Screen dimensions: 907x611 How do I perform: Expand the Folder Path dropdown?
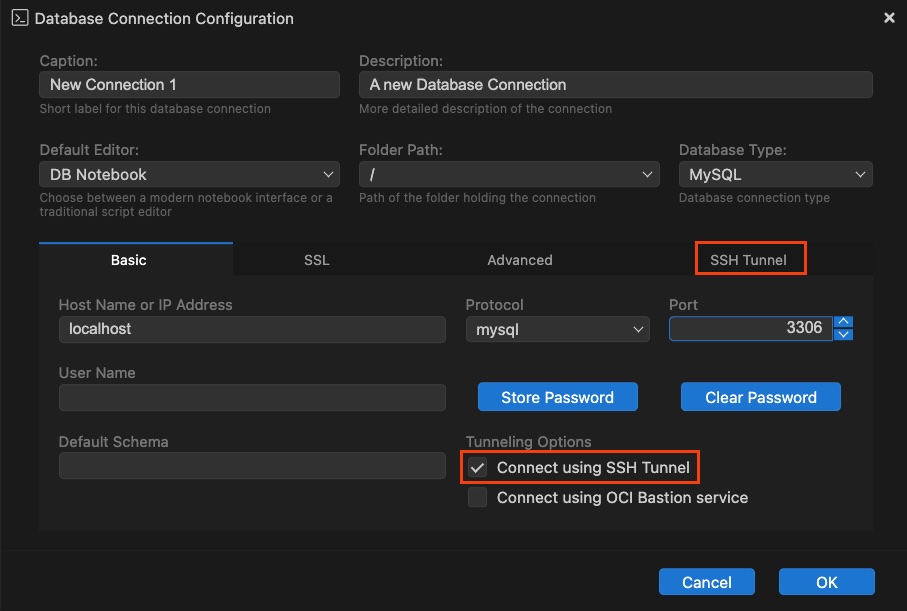coord(509,174)
